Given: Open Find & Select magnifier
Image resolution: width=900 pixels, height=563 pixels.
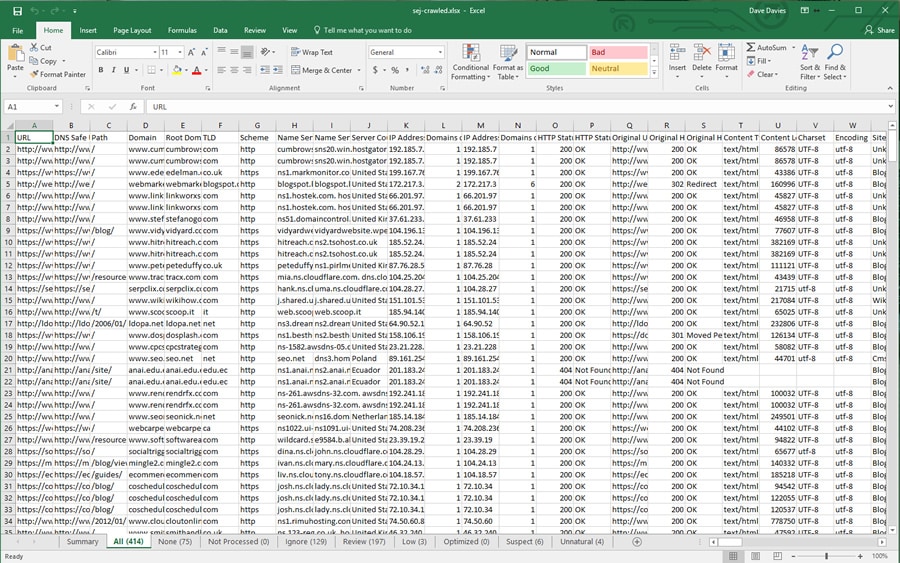Looking at the screenshot, I should [x=835, y=62].
